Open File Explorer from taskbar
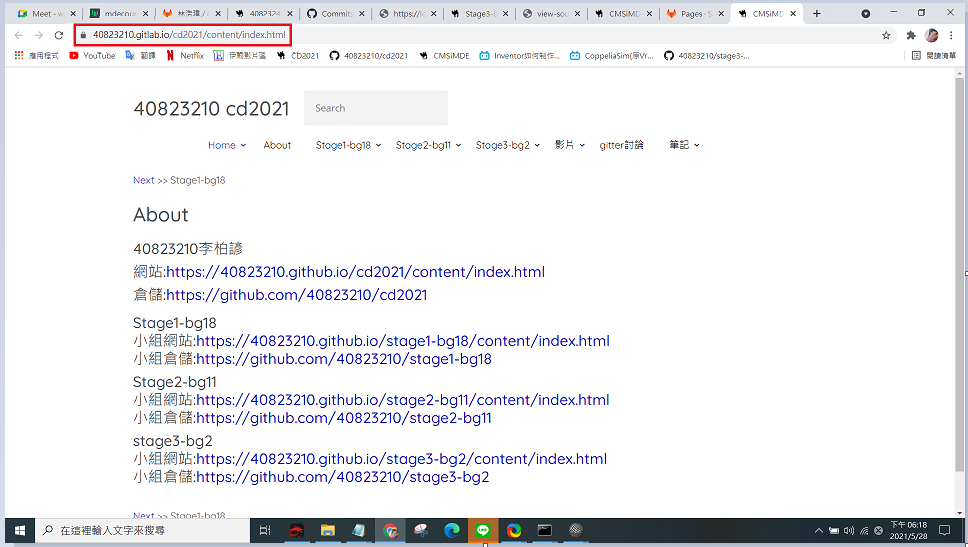The image size is (968, 547). tap(328, 530)
